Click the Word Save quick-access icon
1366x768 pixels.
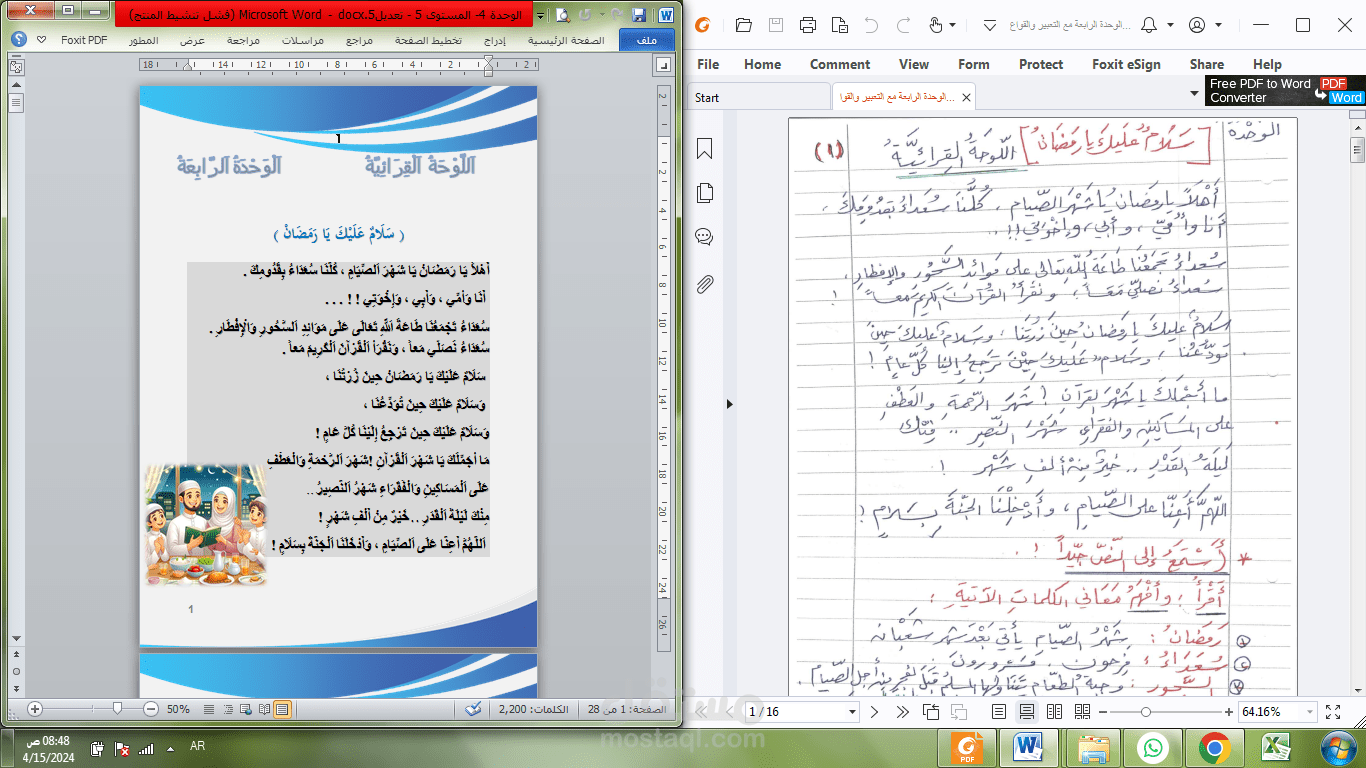pos(638,15)
